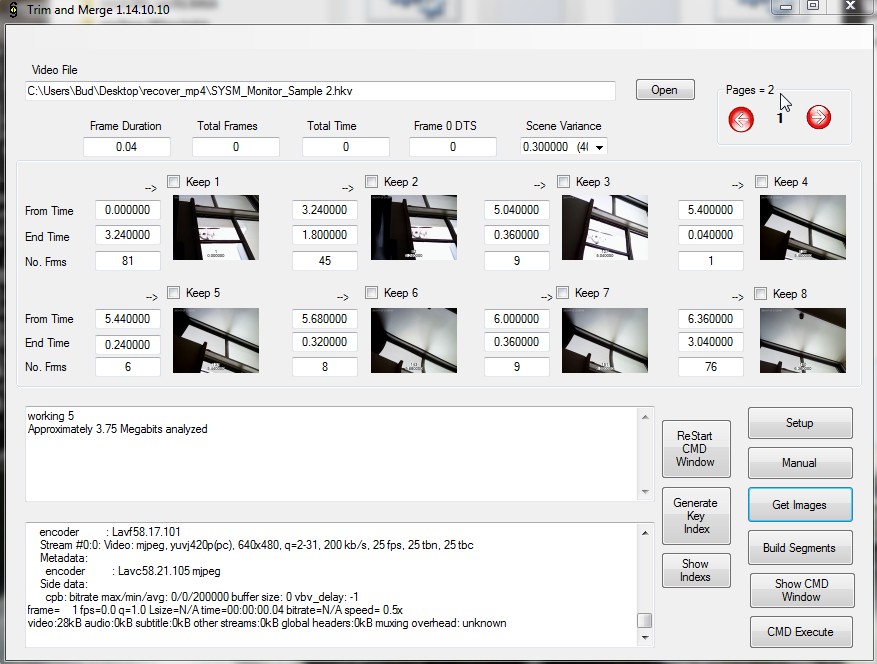Click the 'encoder : Lavf58.17.101' log line
Screen dimensions: 877x664
click(x=110, y=531)
